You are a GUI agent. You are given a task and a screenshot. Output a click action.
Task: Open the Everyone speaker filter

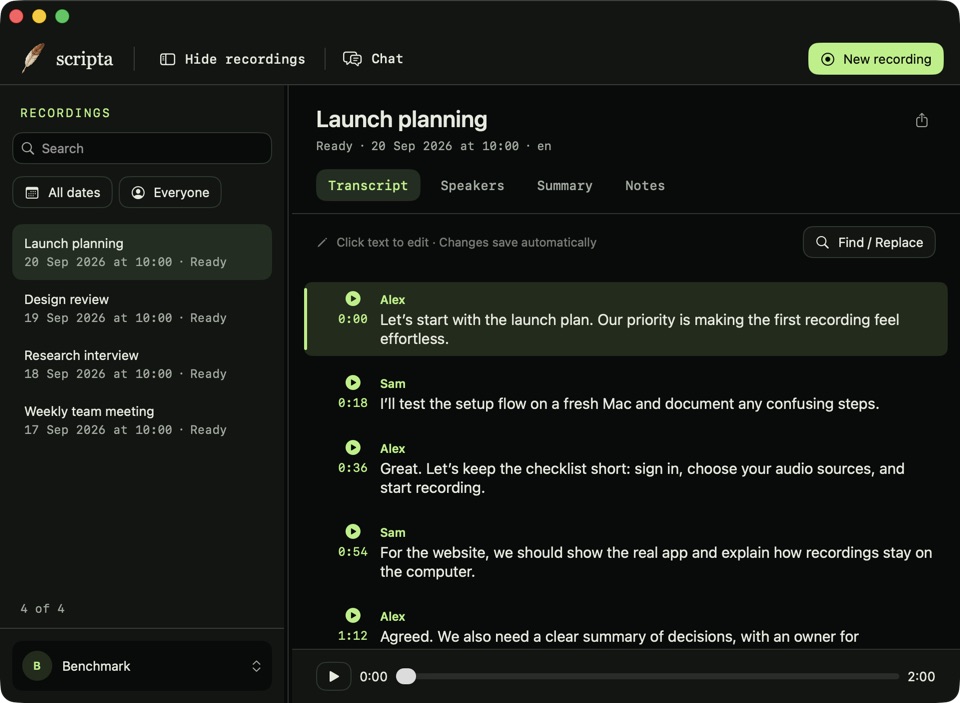click(170, 192)
